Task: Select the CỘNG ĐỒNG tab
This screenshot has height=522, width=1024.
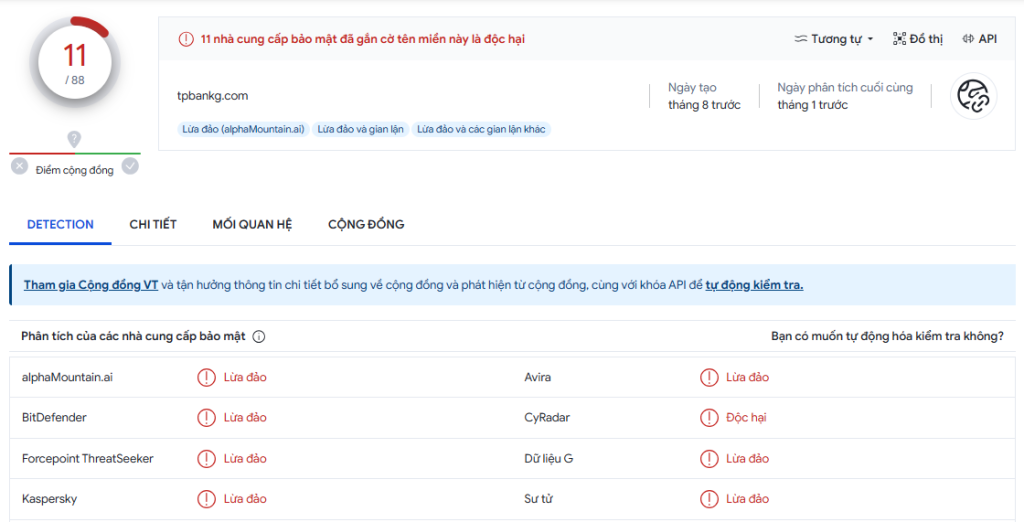Action: [x=366, y=224]
